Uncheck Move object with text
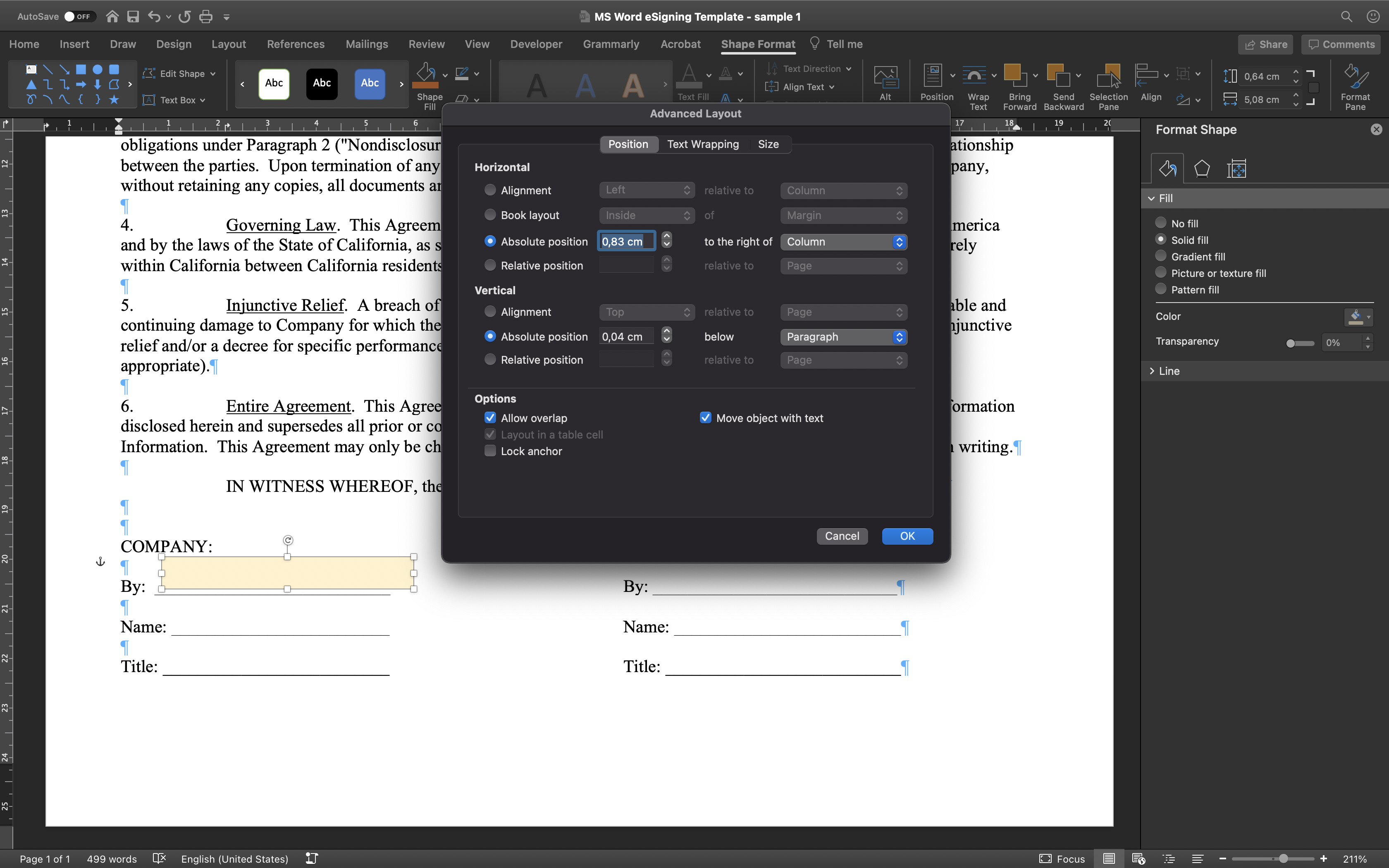 point(705,418)
